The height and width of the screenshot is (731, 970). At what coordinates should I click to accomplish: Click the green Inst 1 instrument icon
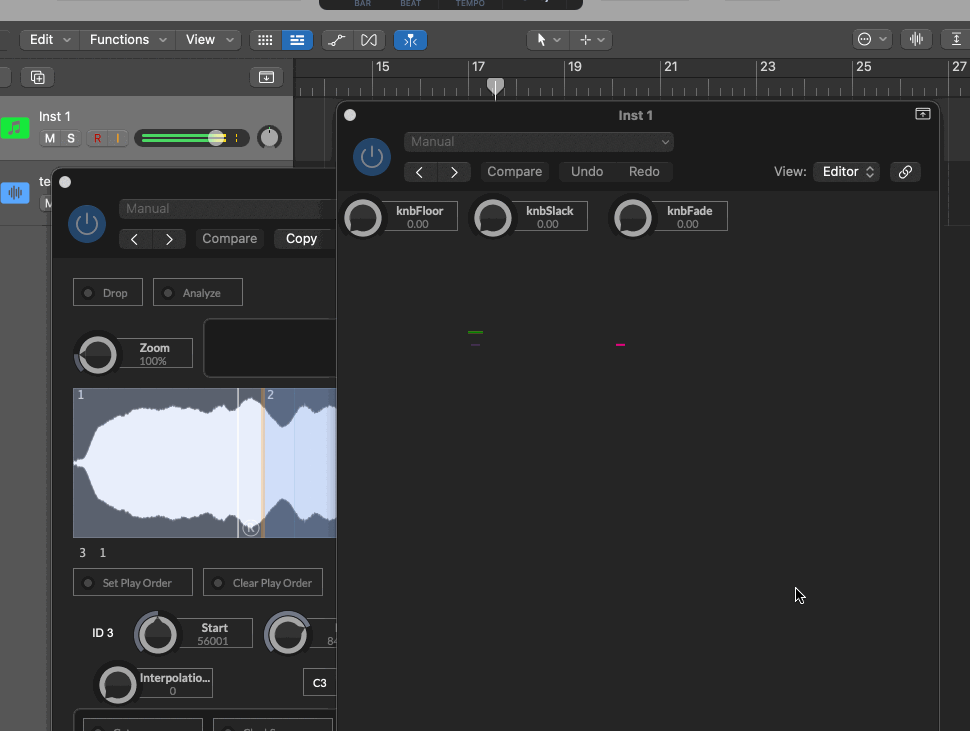[15, 128]
